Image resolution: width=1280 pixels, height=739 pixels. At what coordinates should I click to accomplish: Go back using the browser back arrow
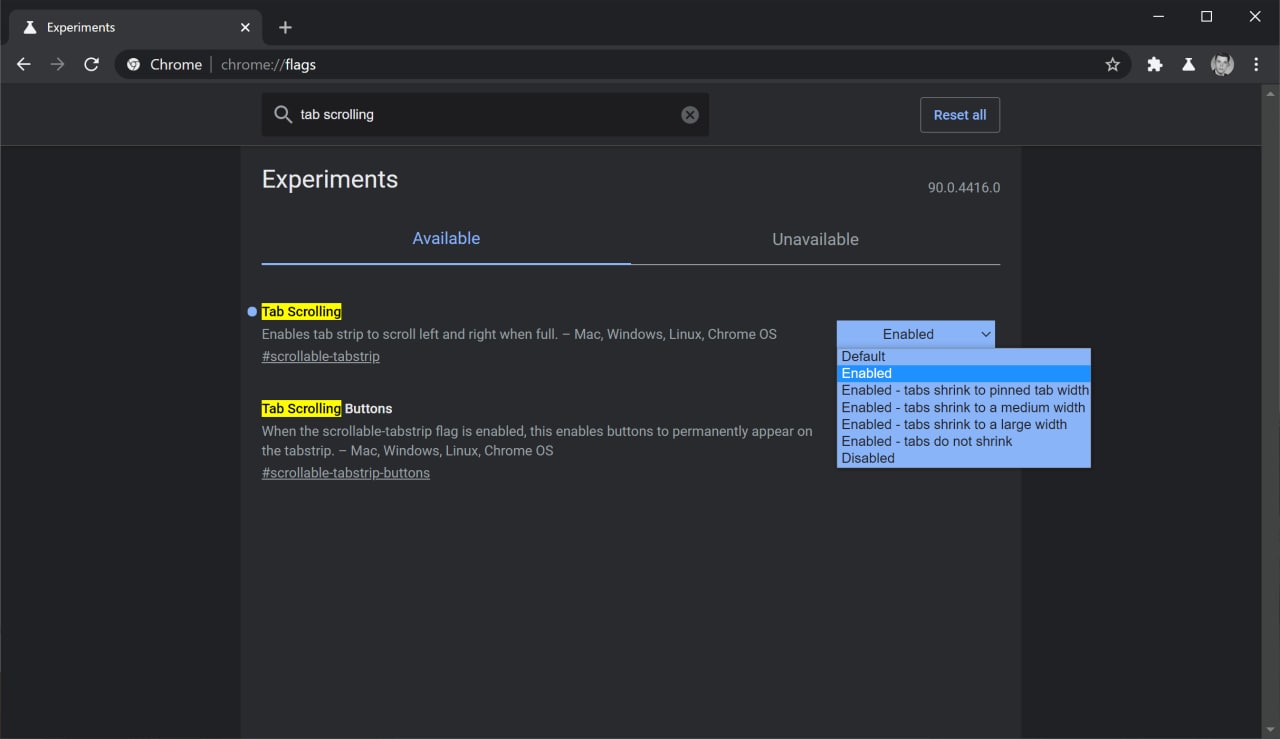pos(24,64)
